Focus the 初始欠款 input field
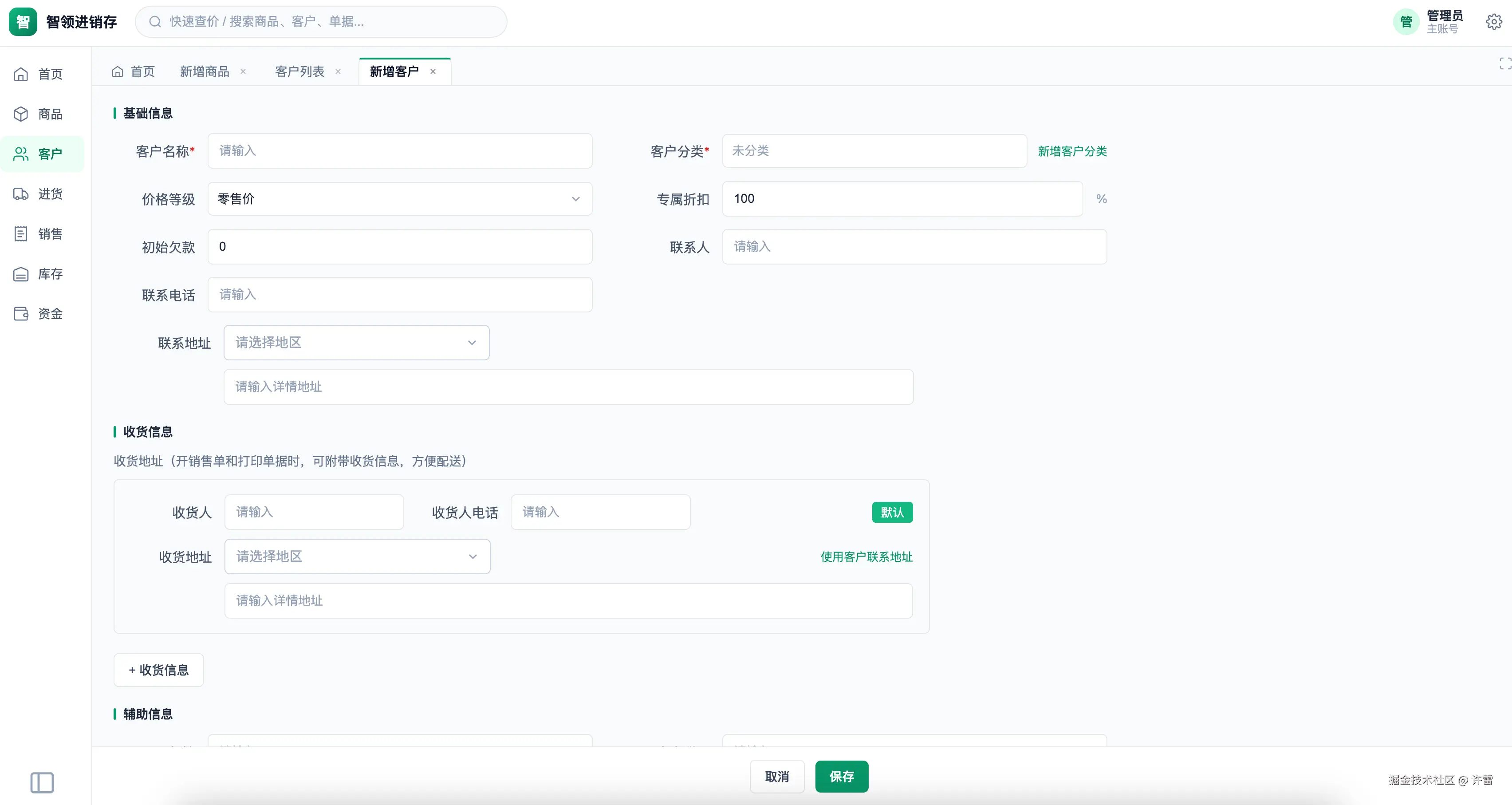This screenshot has height=805, width=1512. tap(400, 247)
